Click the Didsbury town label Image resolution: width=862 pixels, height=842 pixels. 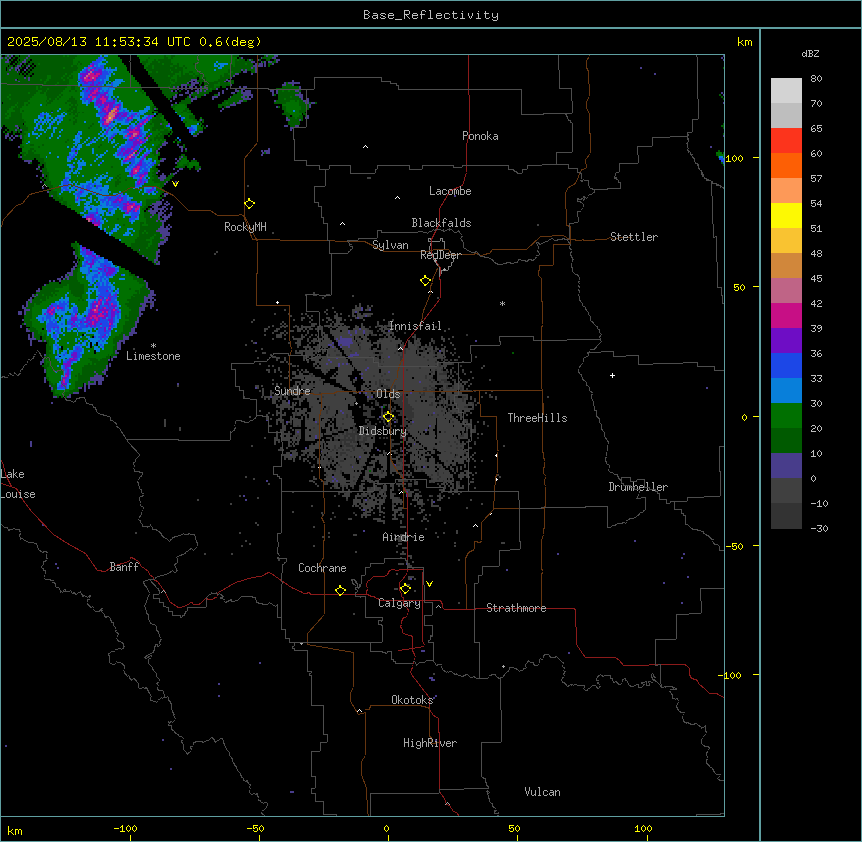click(x=383, y=431)
